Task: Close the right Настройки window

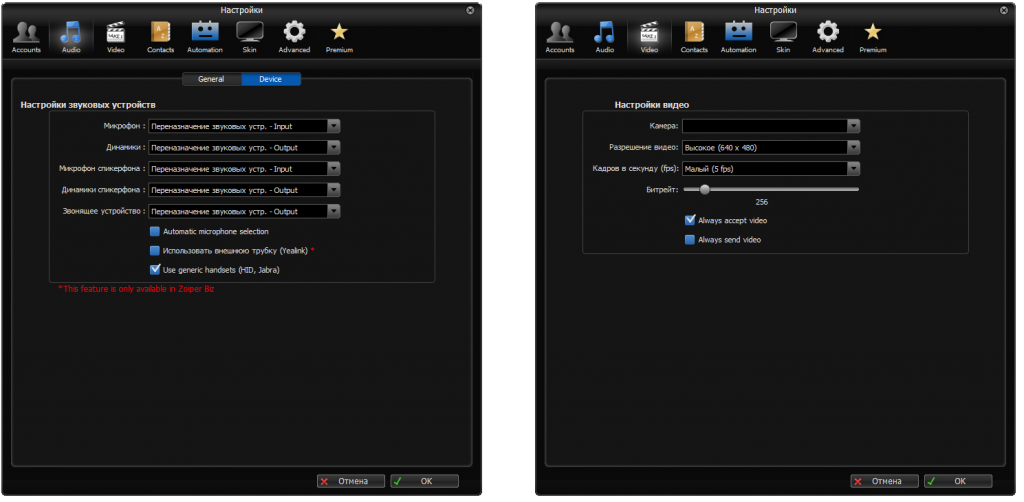Action: pyautogui.click(x=1004, y=10)
